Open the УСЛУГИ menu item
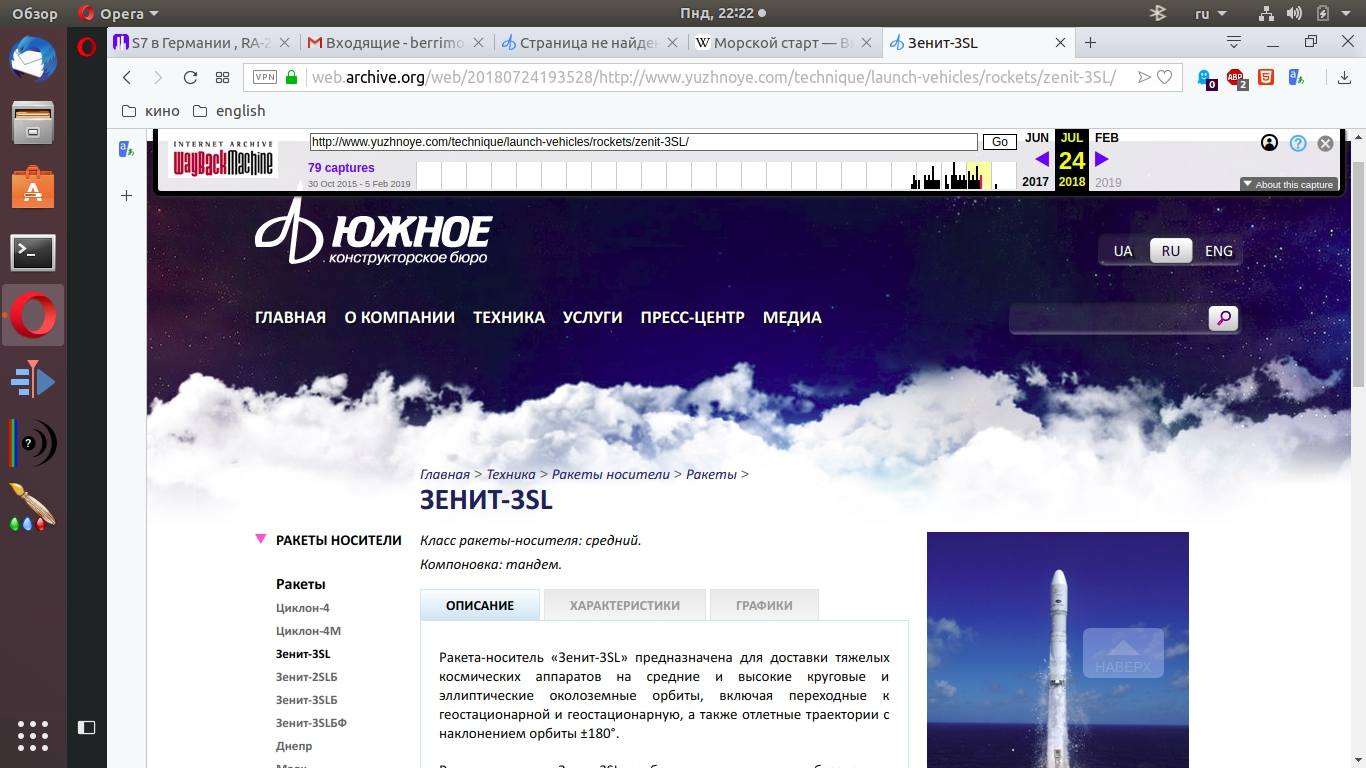1366x768 pixels. tap(592, 317)
